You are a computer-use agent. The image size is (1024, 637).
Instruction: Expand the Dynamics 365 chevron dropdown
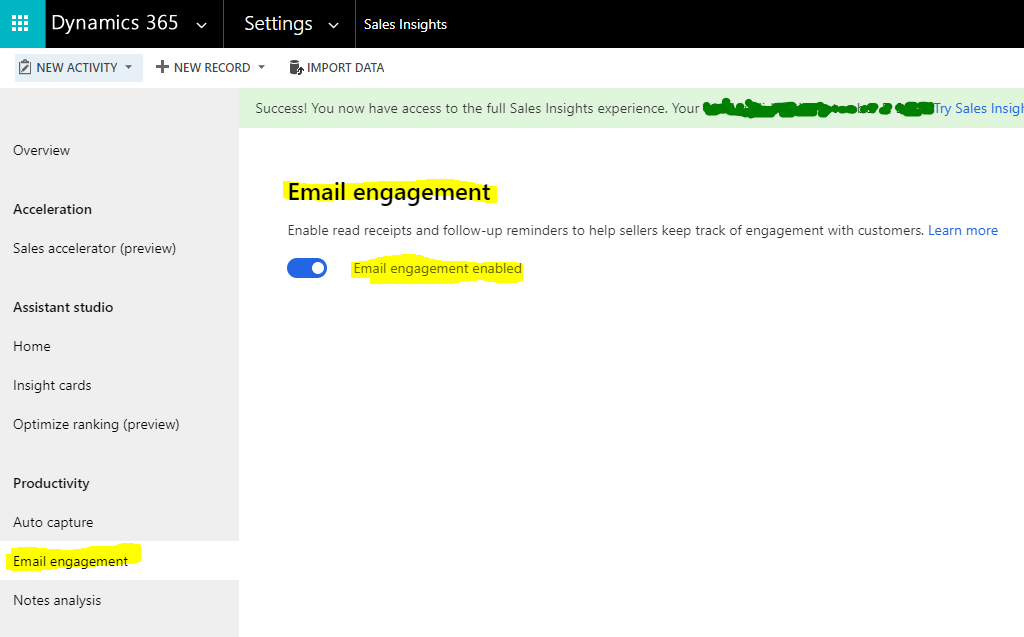(202, 24)
